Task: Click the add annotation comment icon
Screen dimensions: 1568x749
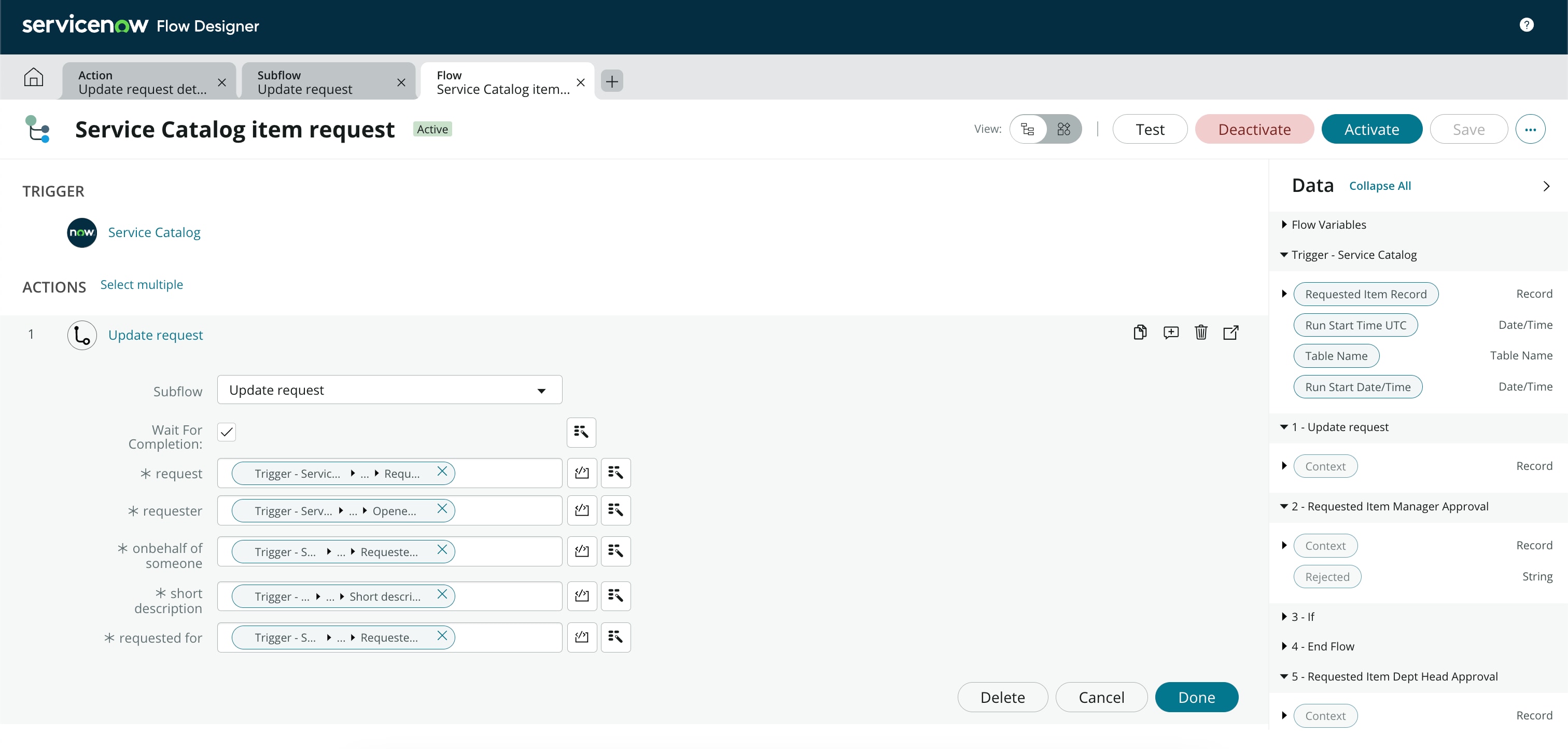Action: 1170,332
